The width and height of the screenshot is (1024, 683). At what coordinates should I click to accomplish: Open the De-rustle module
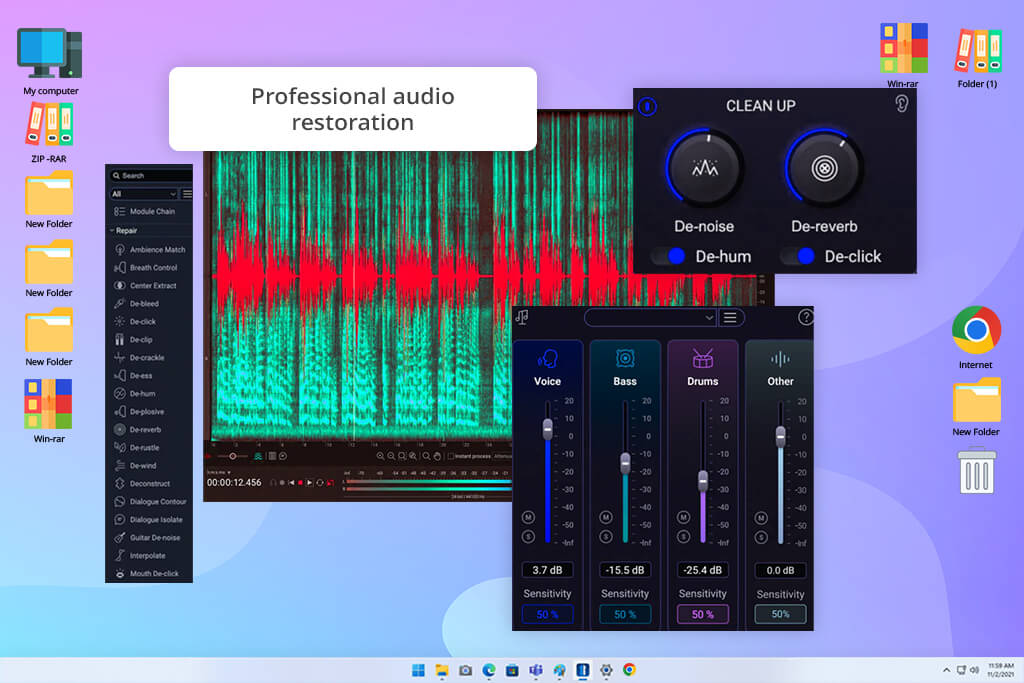[137, 447]
